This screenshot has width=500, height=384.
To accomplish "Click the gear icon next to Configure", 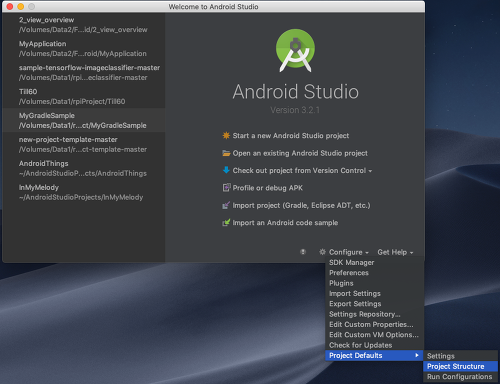I will coord(322,252).
